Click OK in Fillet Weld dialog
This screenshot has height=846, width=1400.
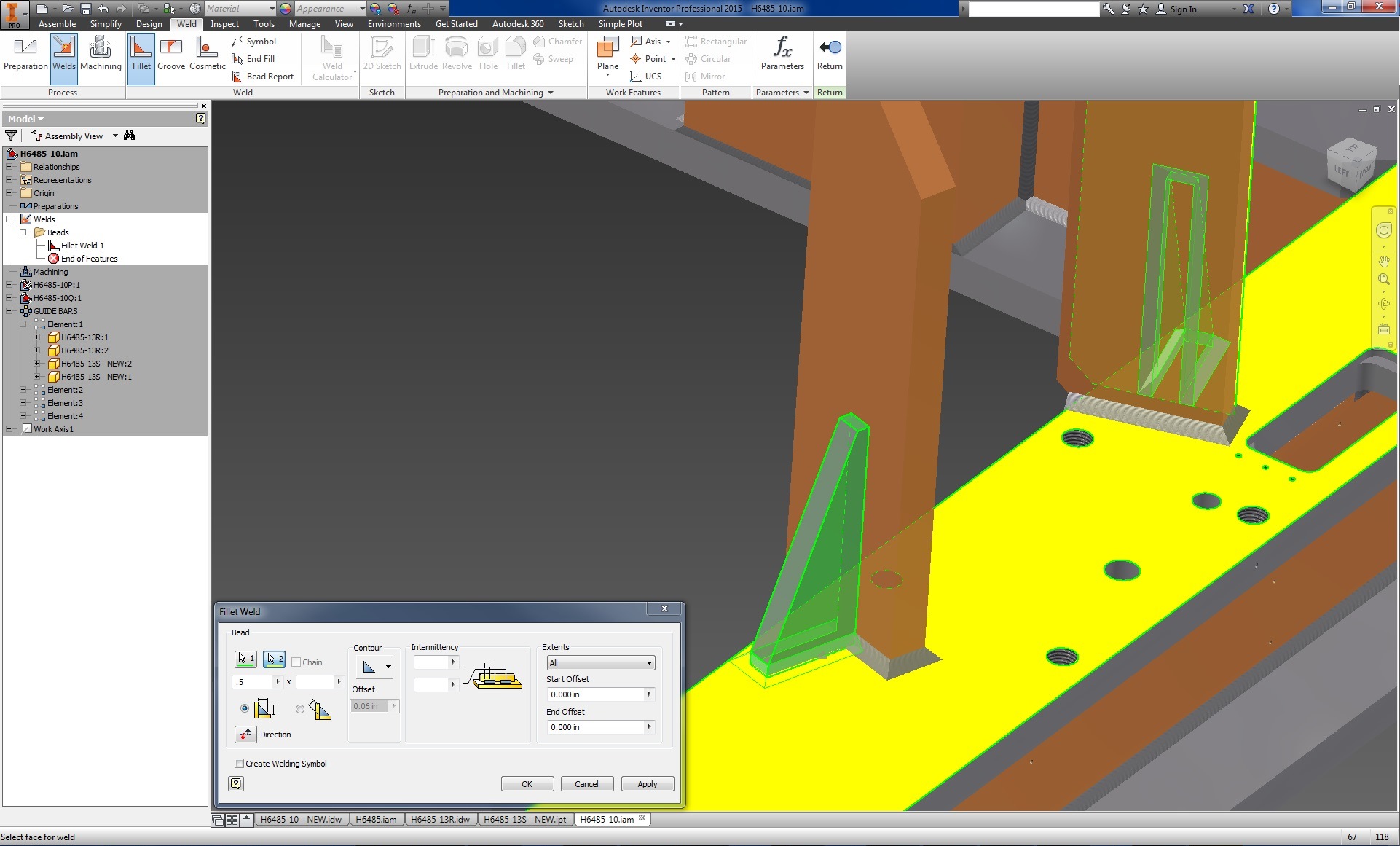[527, 784]
